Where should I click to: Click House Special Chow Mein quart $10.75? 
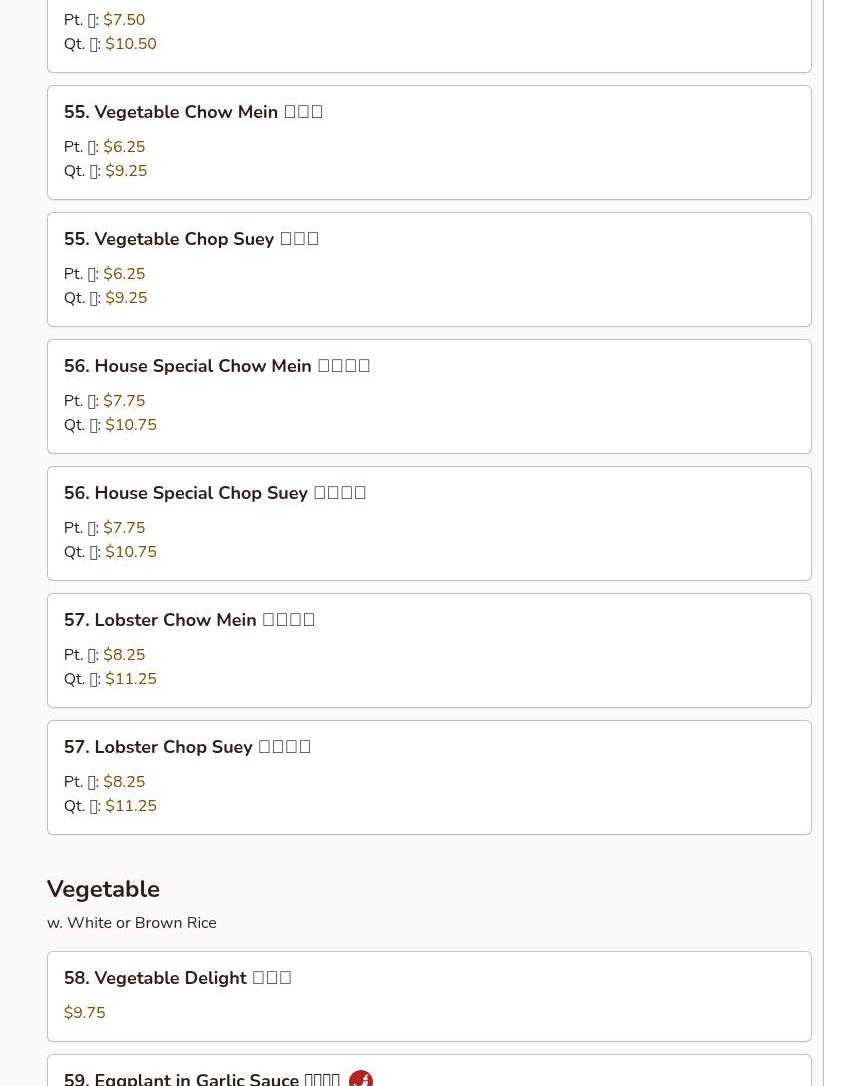click(131, 425)
